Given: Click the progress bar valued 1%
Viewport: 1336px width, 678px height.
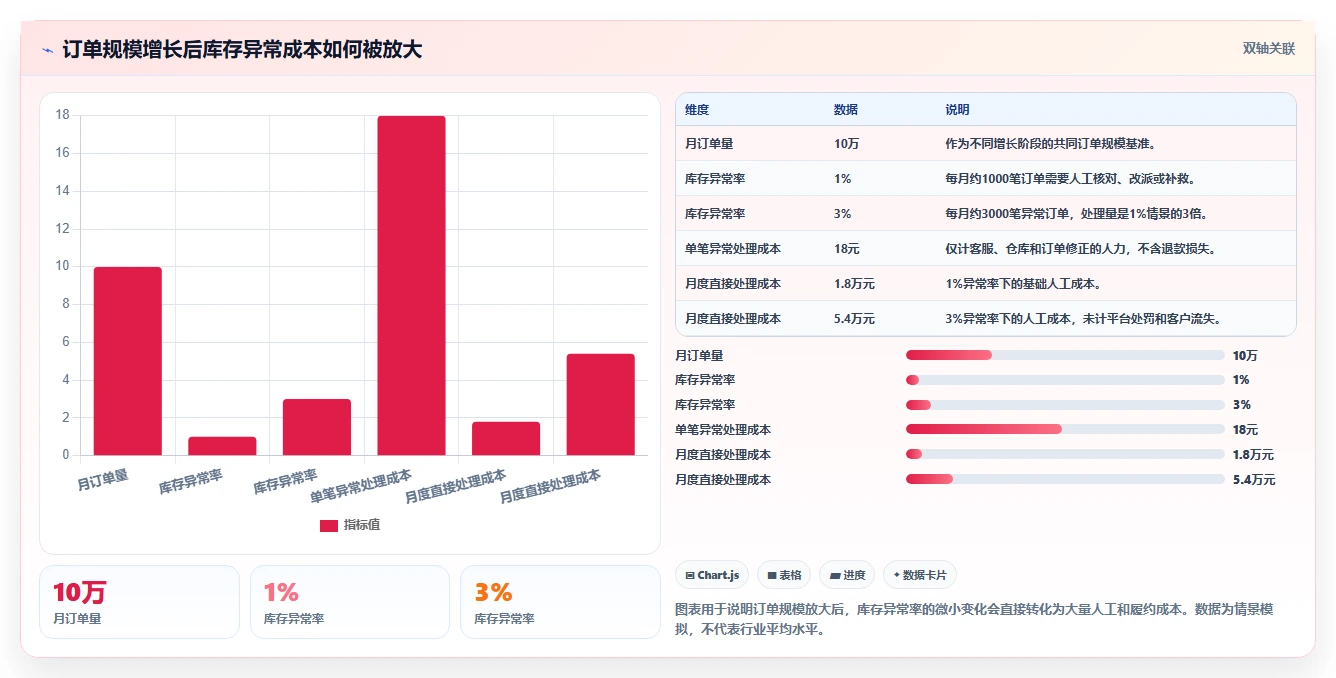Looking at the screenshot, I should click(x=1065, y=380).
